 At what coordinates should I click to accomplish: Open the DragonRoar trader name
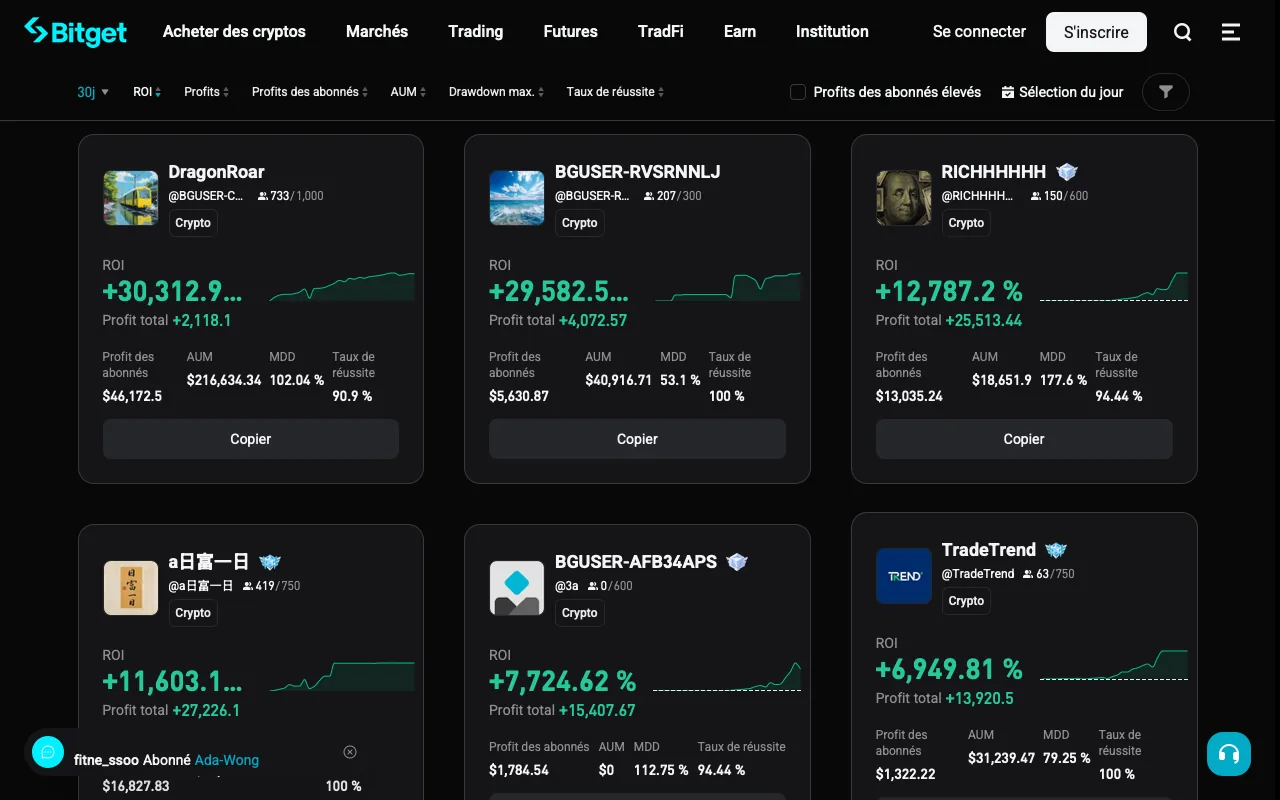coord(216,172)
